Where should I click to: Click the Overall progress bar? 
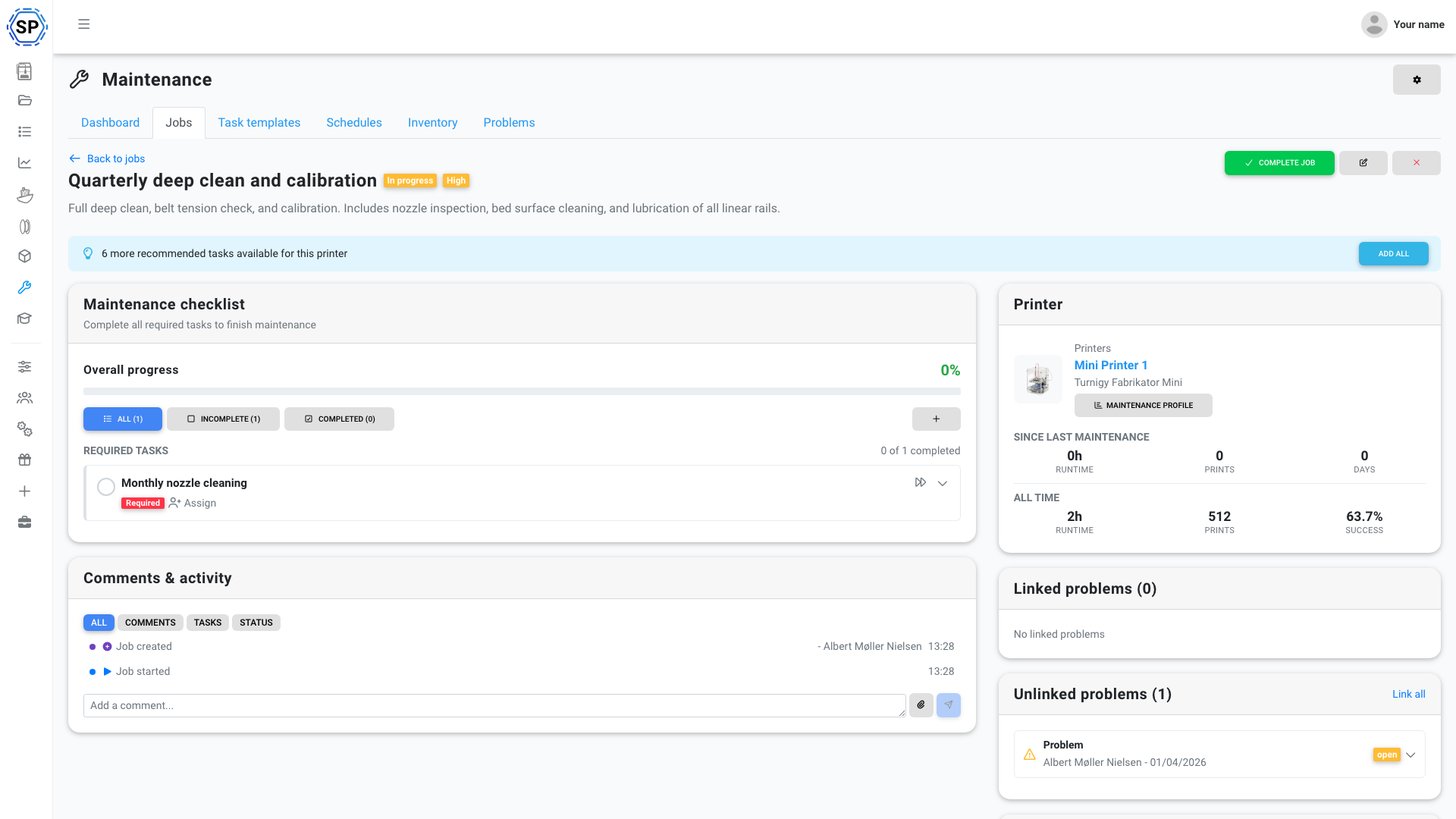click(x=521, y=391)
